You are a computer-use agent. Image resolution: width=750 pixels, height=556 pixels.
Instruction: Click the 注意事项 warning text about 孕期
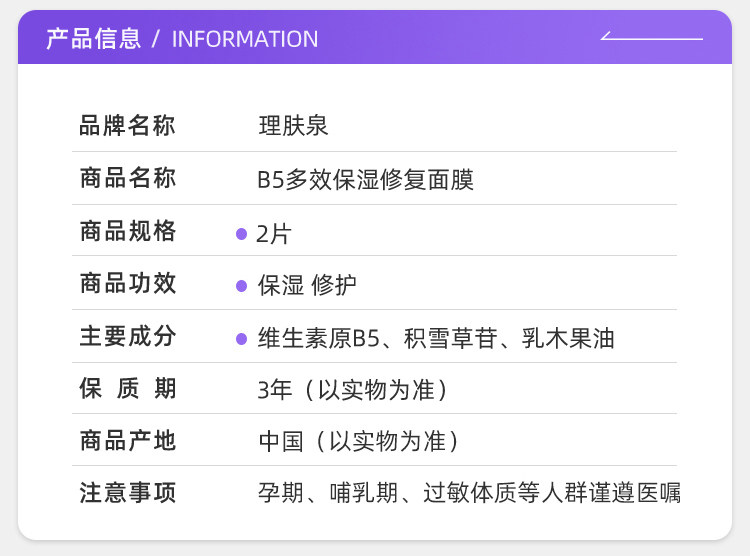click(469, 493)
